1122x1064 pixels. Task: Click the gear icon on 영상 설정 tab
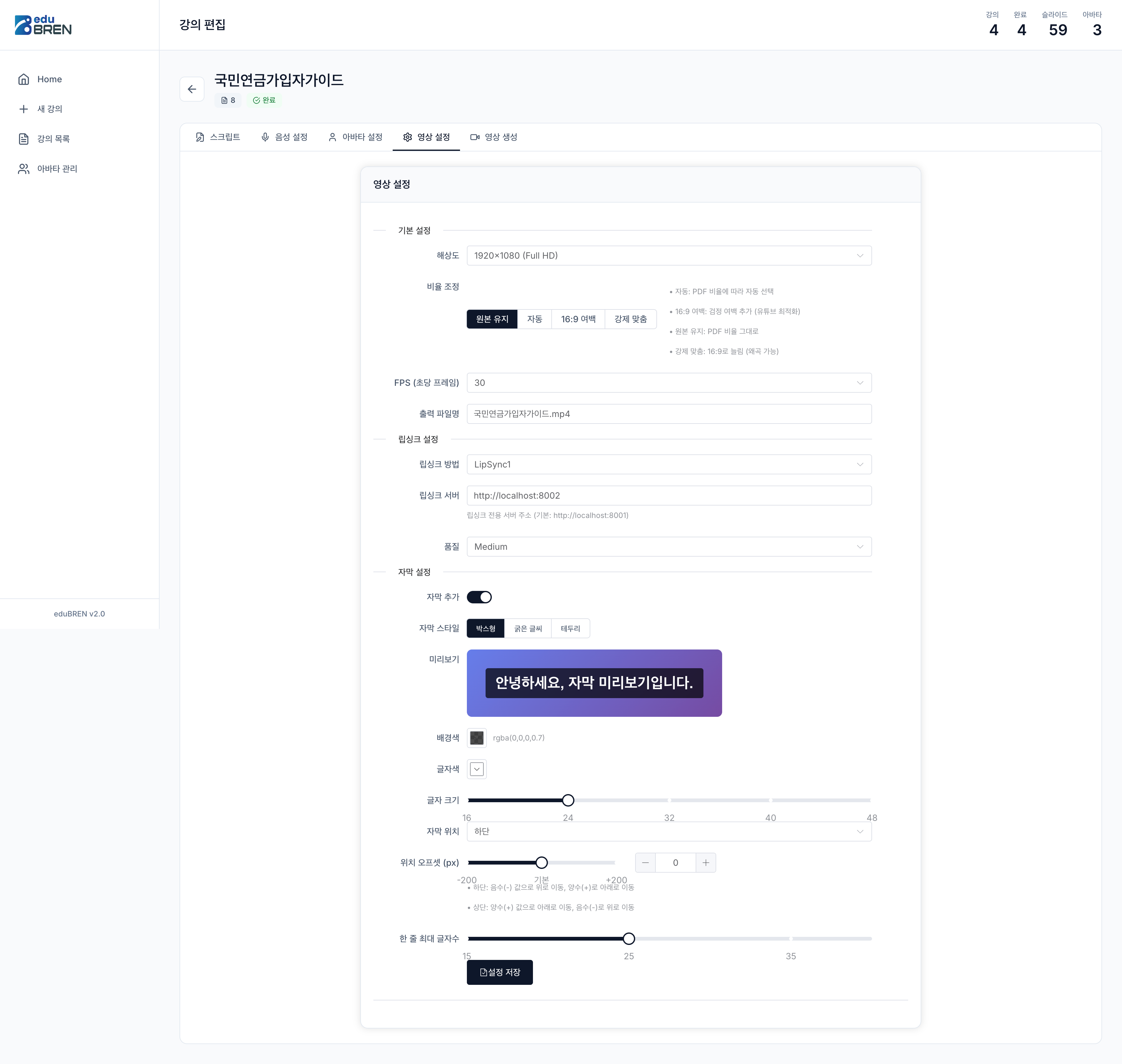tap(407, 137)
